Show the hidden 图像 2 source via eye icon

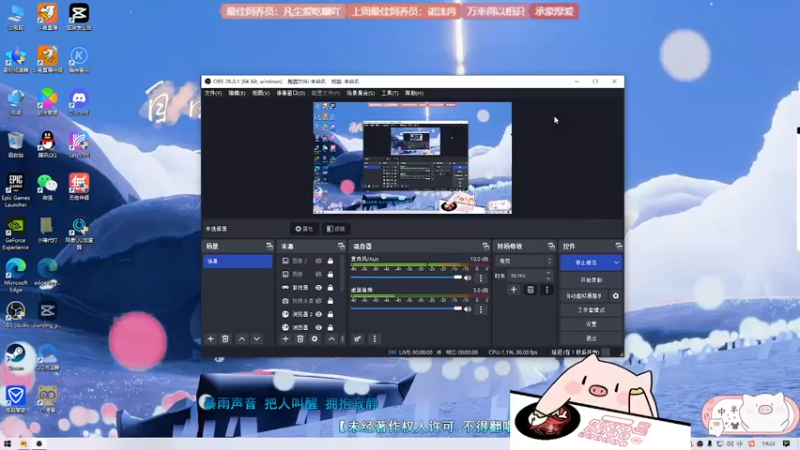[318, 261]
